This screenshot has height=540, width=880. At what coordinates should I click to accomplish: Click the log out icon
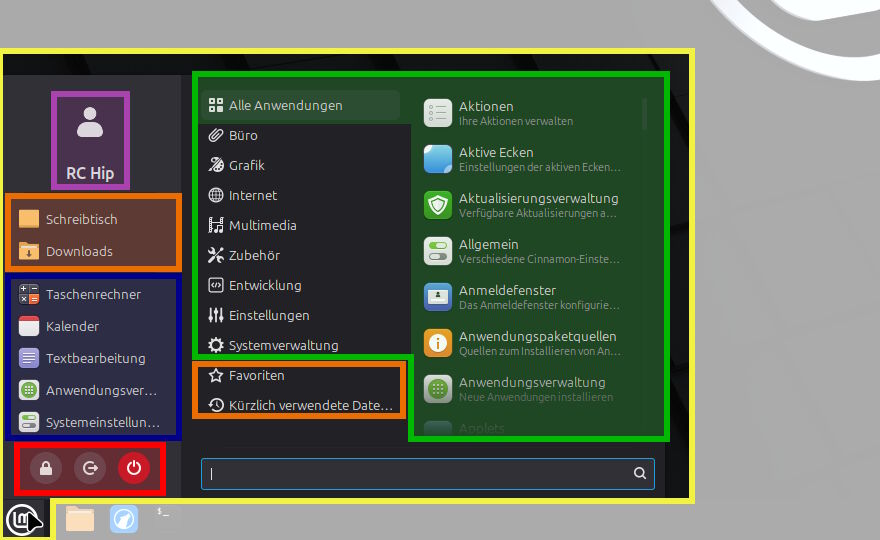pos(90,468)
